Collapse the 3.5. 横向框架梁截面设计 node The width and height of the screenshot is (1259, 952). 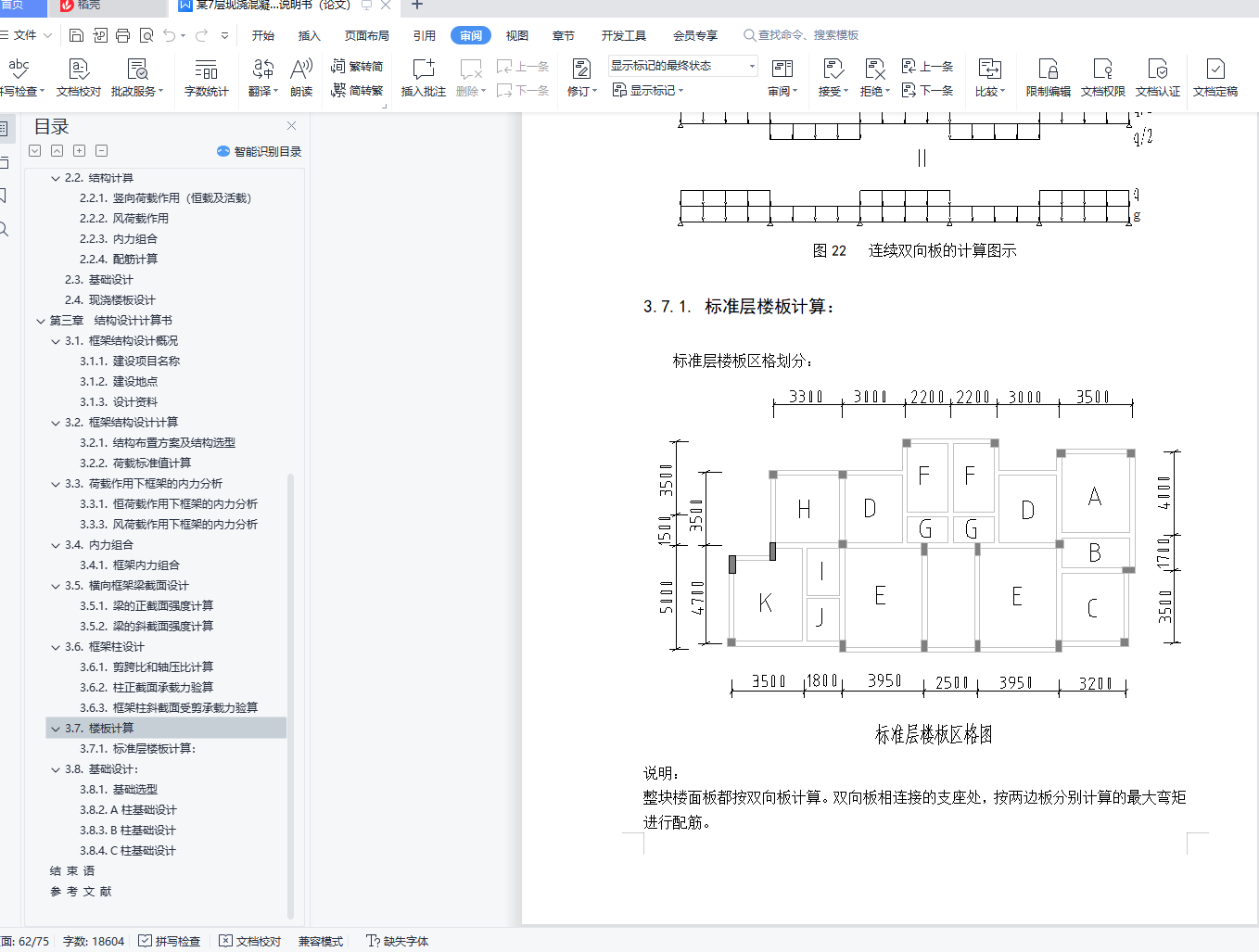(x=56, y=586)
